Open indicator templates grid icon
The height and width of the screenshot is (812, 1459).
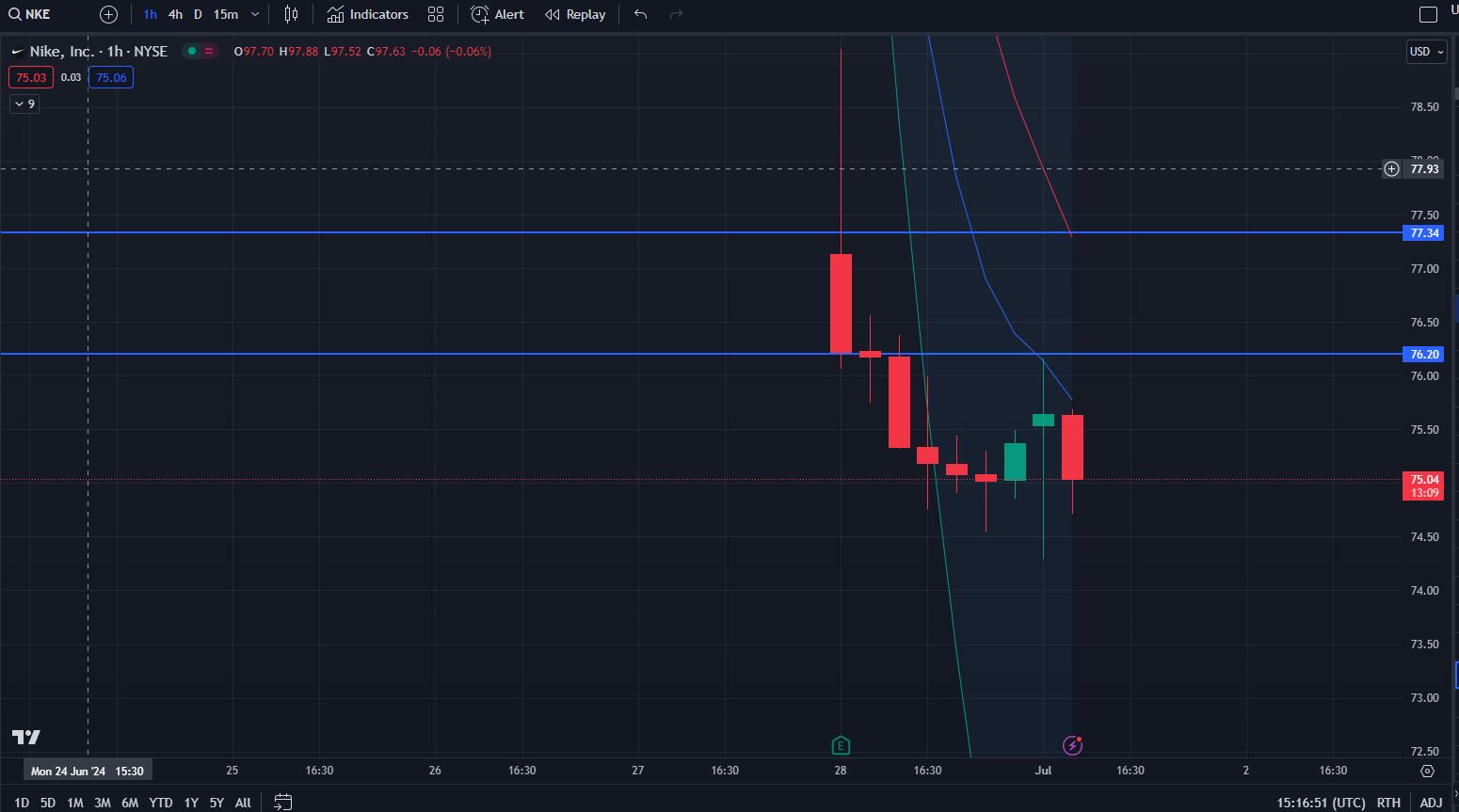(x=436, y=14)
